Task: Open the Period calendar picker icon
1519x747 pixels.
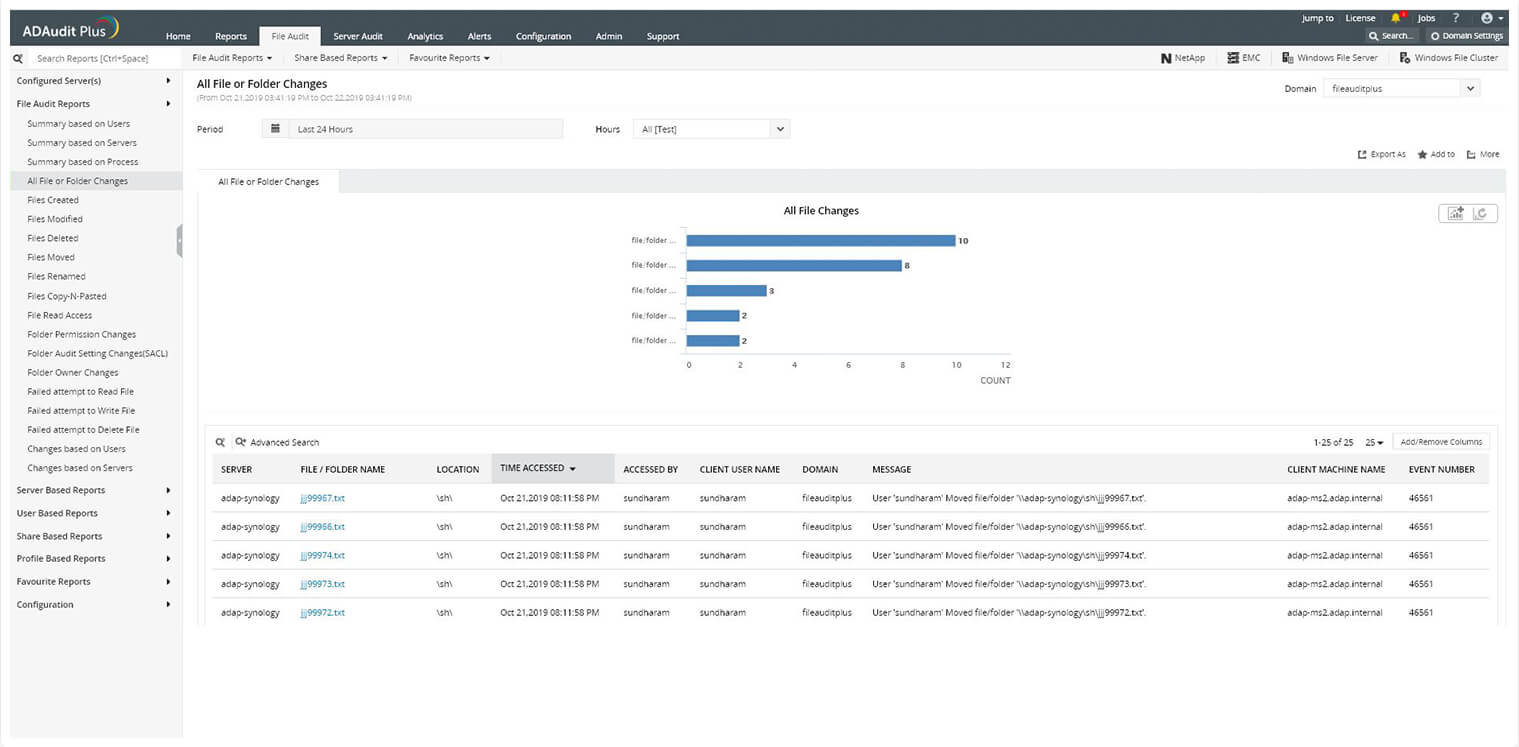Action: [275, 128]
